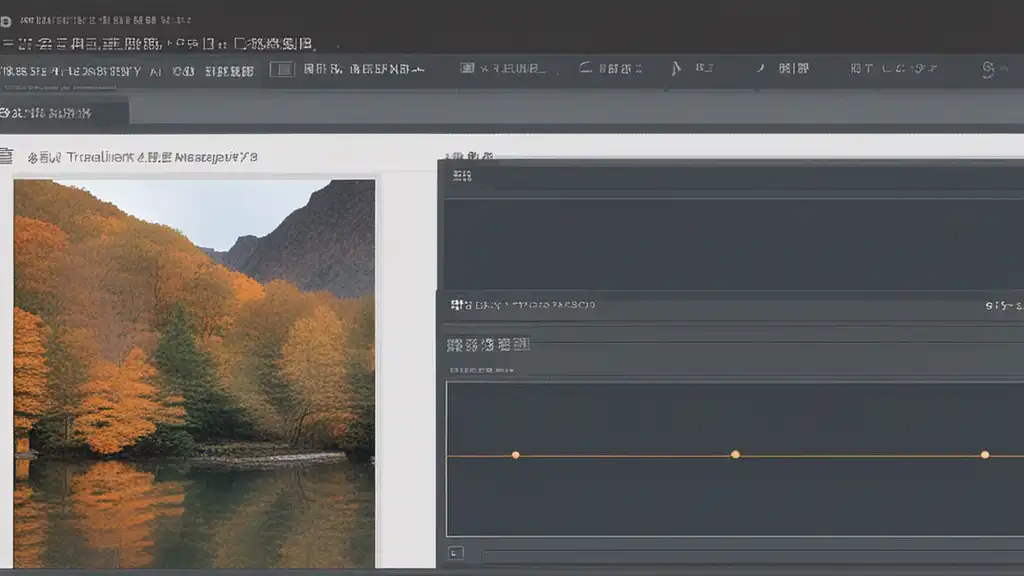1024x576 pixels.
Task: Toggle the last boxed icon in curve panel row
Action: (x=520, y=345)
